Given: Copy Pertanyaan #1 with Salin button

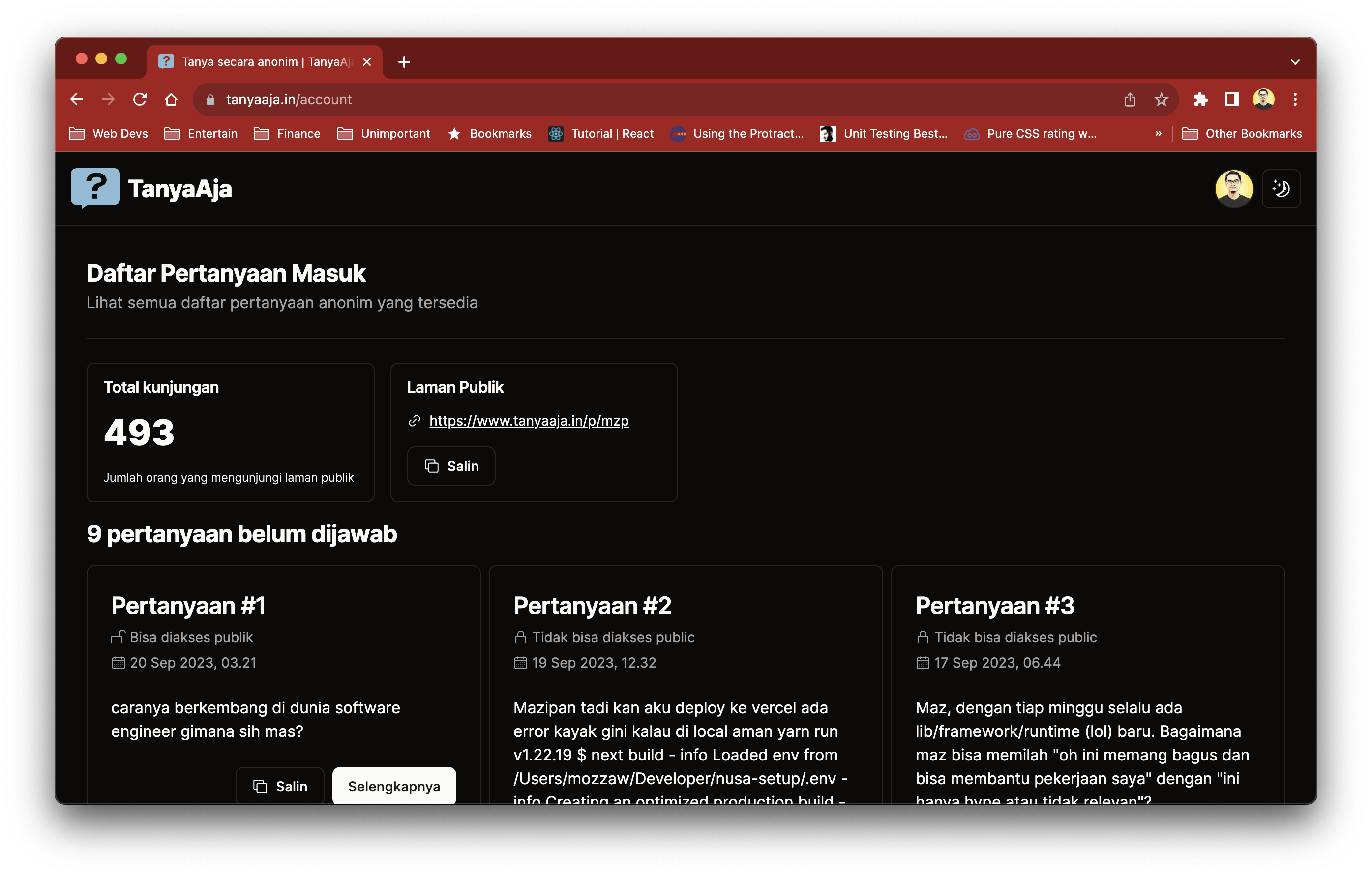Looking at the screenshot, I should (x=280, y=786).
